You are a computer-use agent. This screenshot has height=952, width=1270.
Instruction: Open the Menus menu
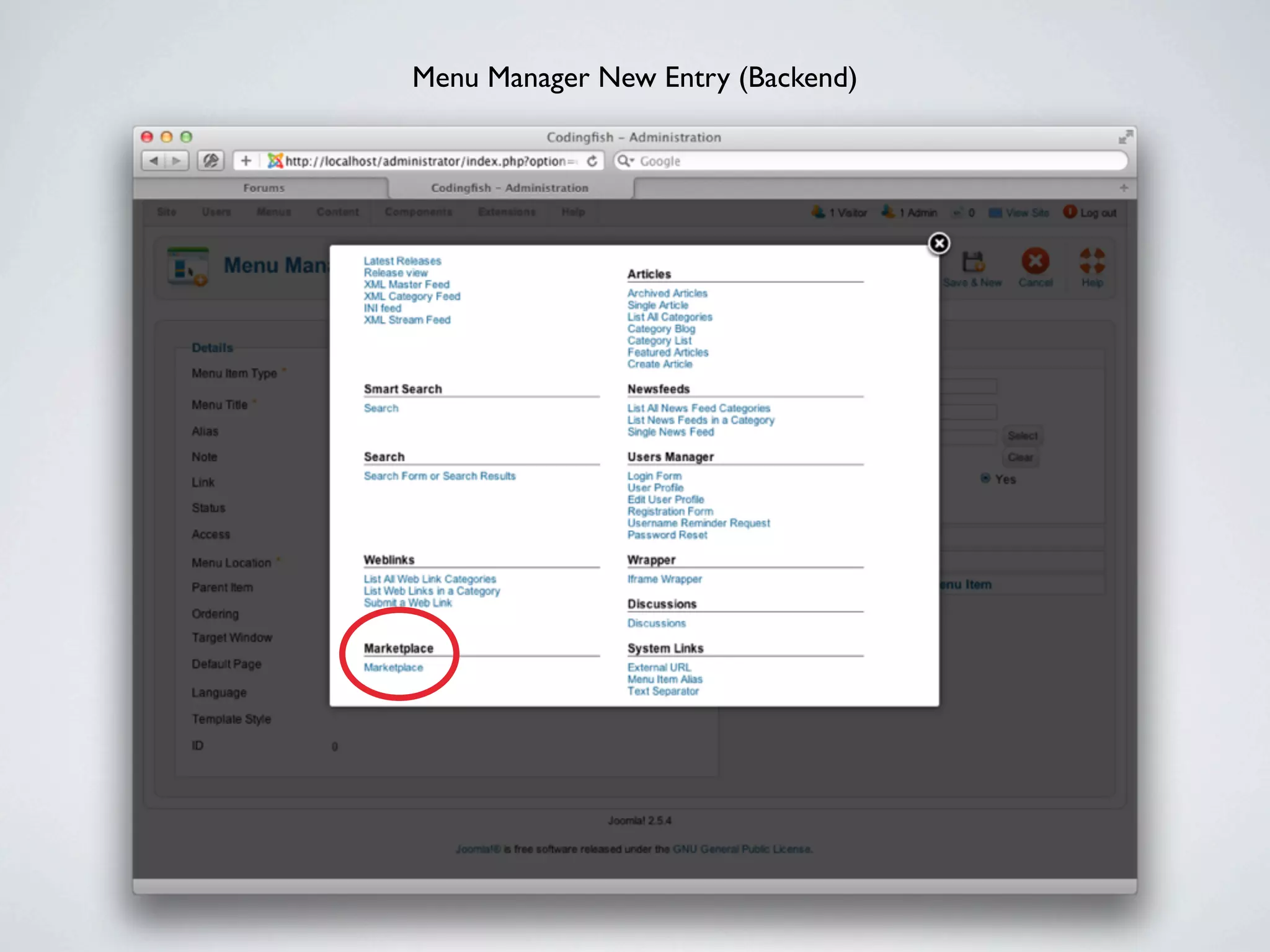[273, 212]
